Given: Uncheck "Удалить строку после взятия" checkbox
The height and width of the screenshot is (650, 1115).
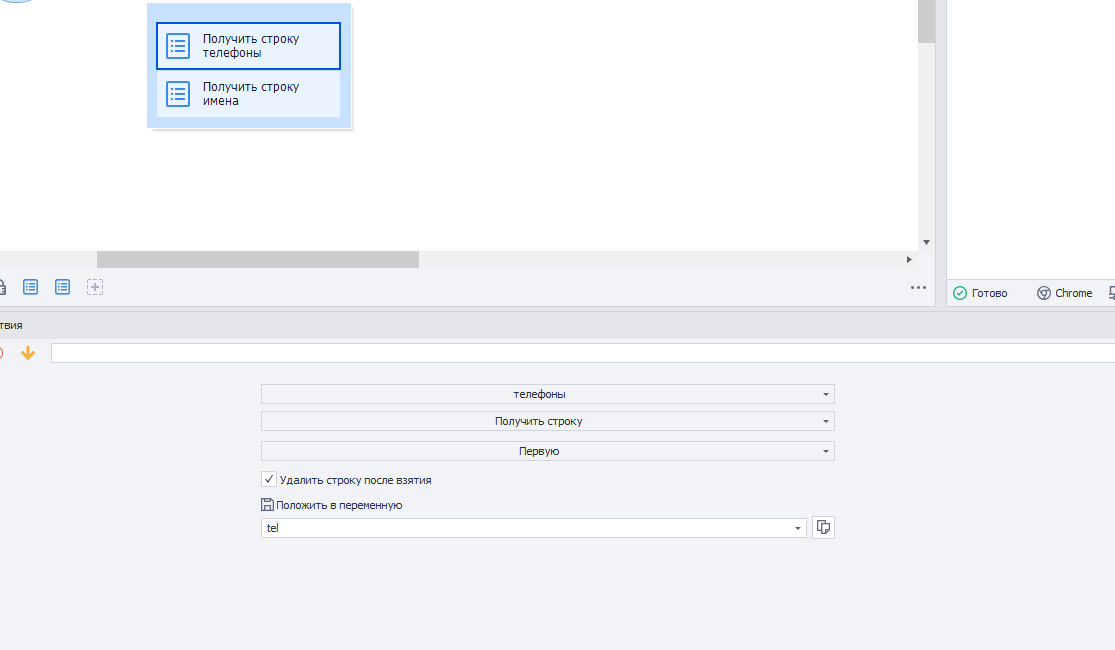Looking at the screenshot, I should [269, 479].
